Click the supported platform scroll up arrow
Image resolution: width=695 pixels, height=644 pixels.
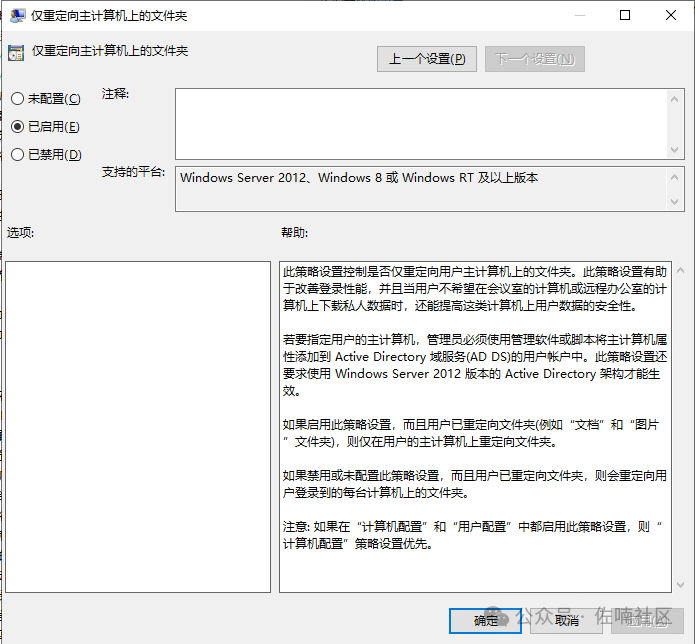[675, 177]
